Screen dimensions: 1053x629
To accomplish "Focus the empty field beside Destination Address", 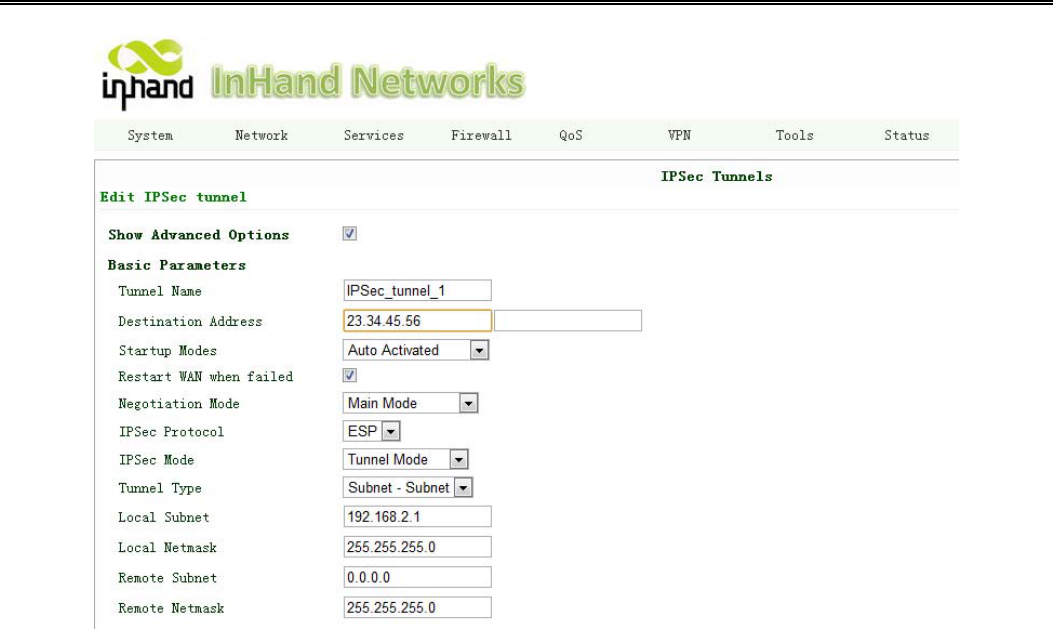I will pyautogui.click(x=568, y=321).
